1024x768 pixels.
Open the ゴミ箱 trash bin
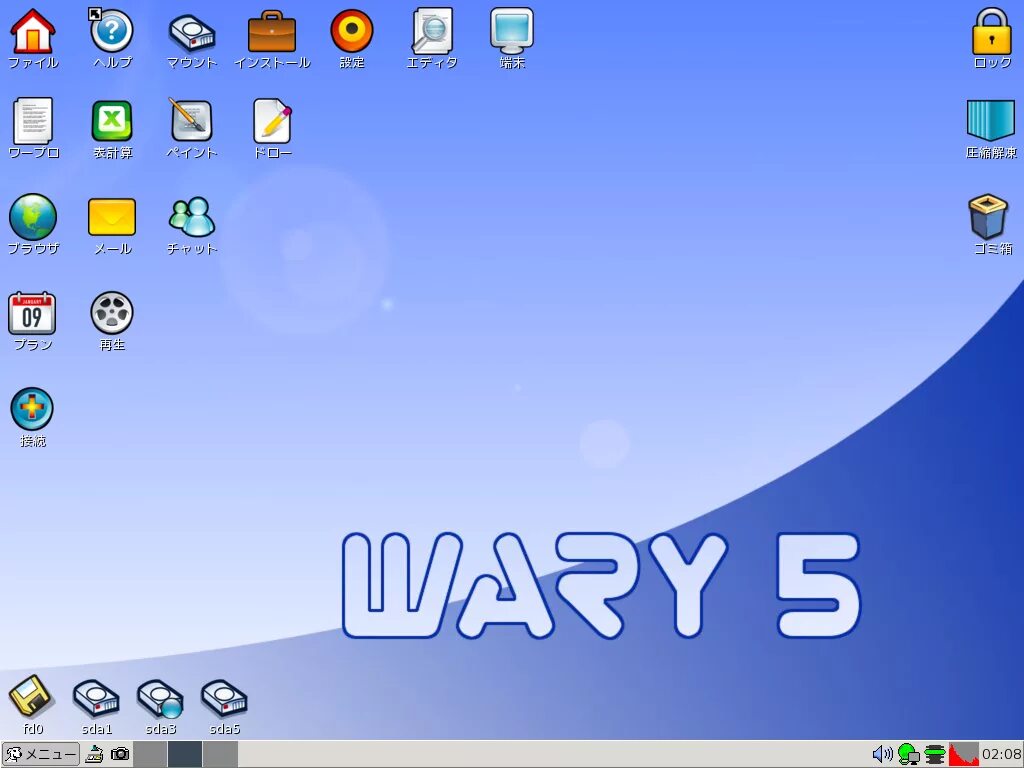(989, 215)
